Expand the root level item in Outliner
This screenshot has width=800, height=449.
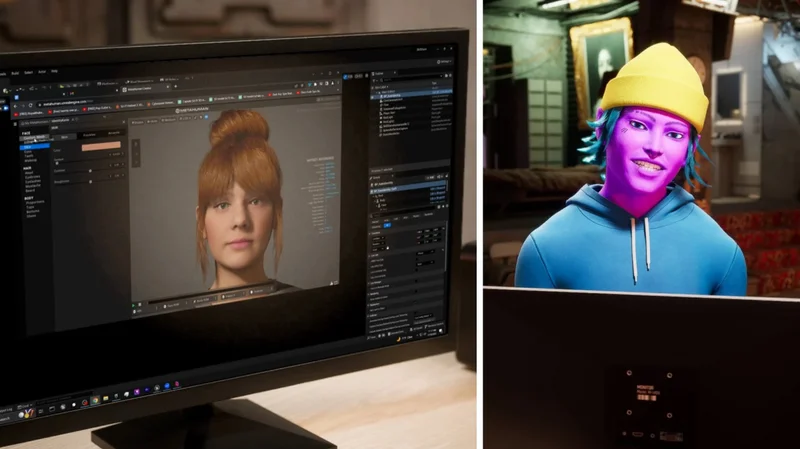click(373, 87)
